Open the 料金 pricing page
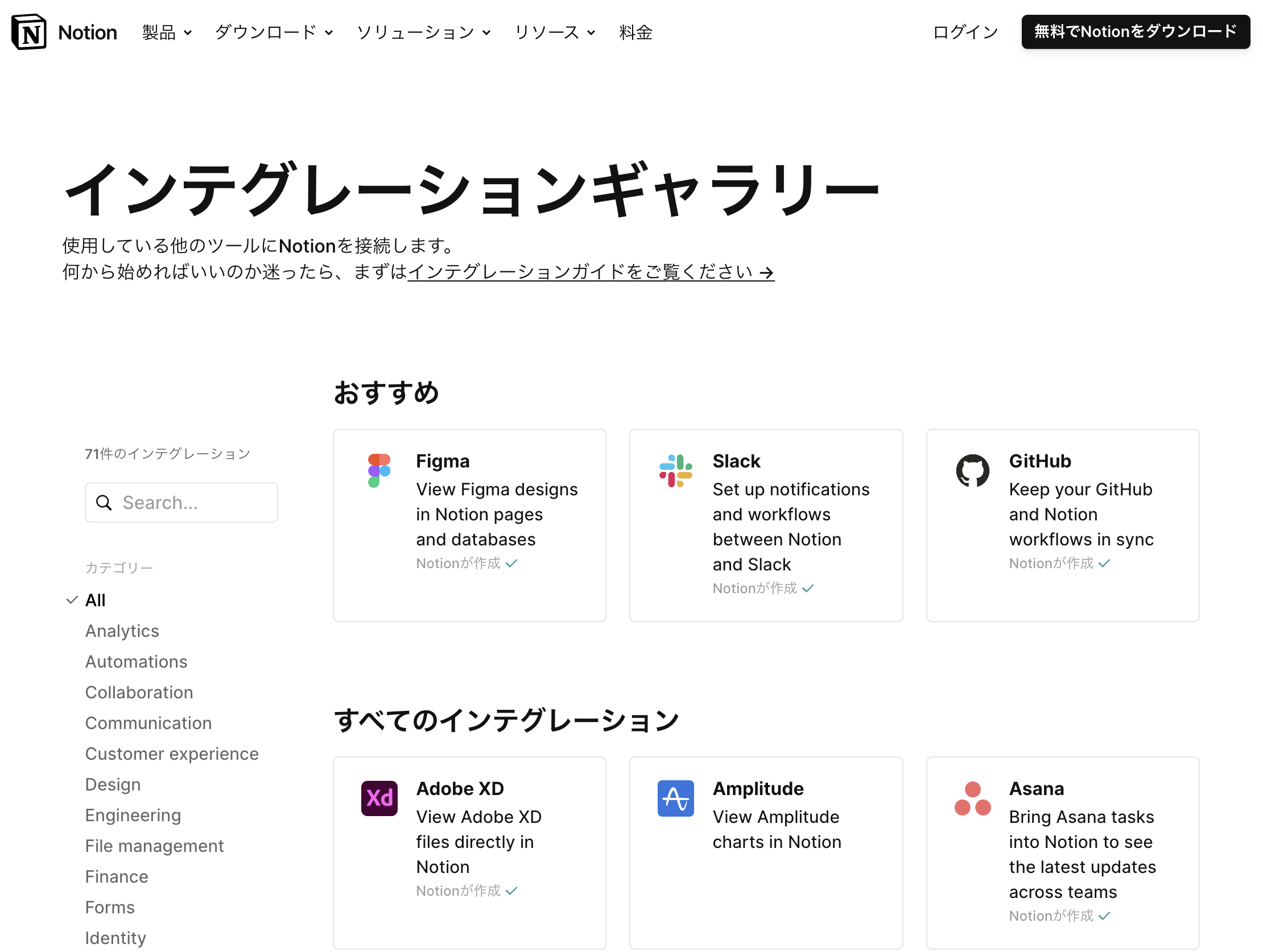This screenshot has height=952, width=1263. coord(635,32)
